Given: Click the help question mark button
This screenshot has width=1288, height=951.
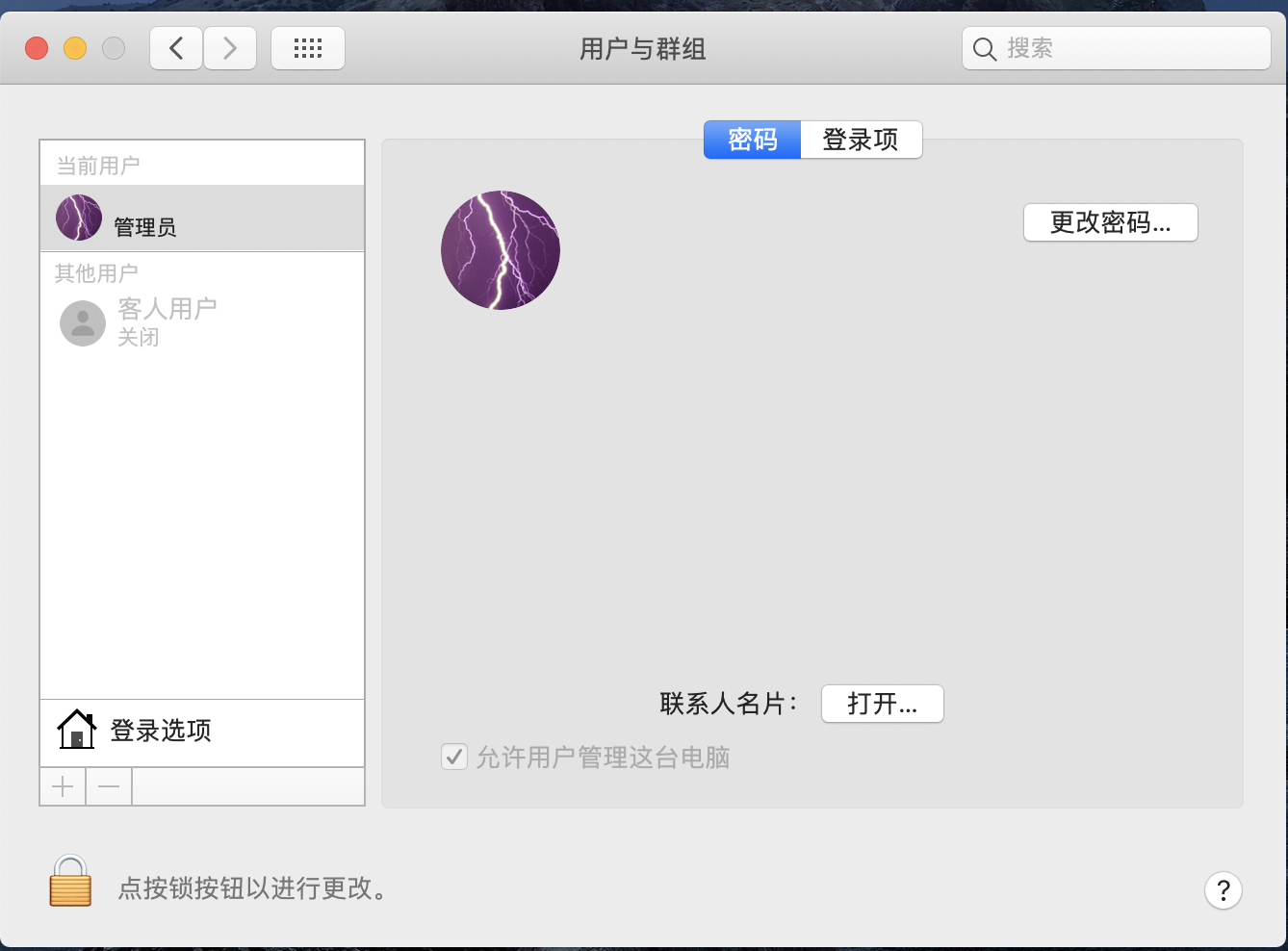Looking at the screenshot, I should coord(1223,890).
